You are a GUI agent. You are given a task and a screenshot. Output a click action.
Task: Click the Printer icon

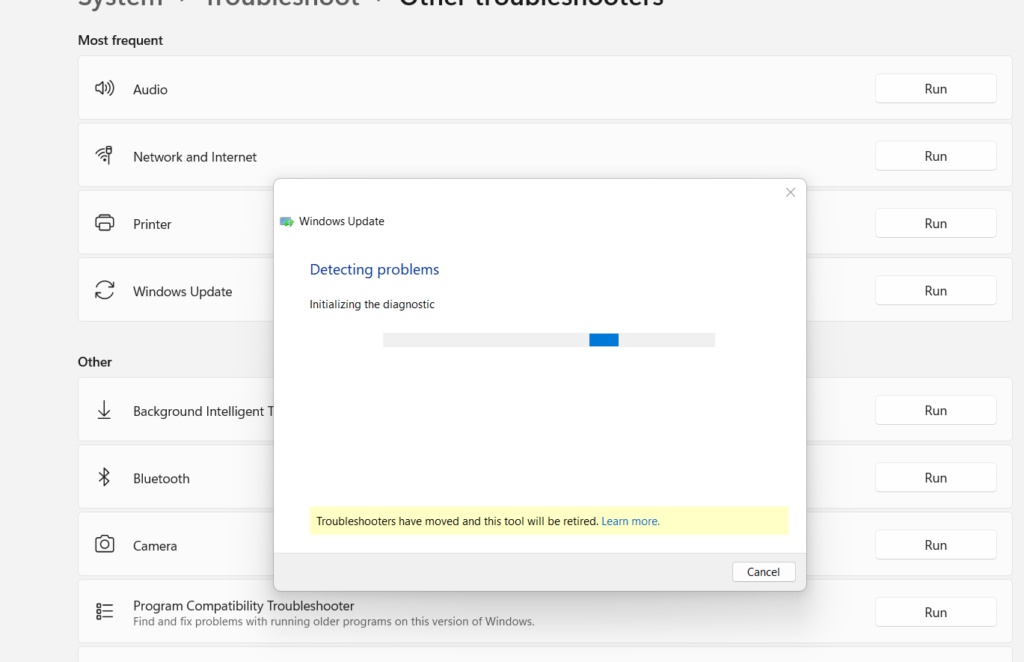pos(104,223)
